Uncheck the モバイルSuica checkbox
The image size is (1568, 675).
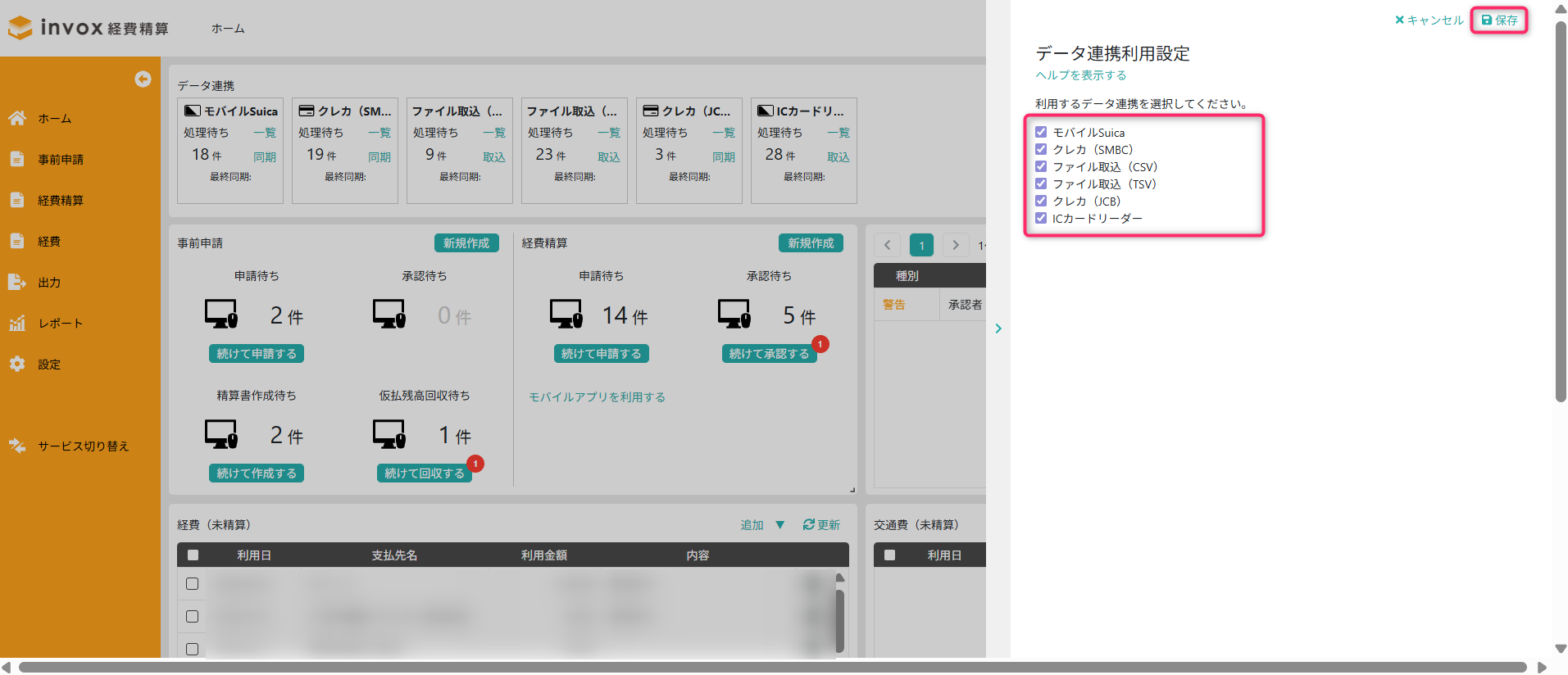pos(1041,132)
